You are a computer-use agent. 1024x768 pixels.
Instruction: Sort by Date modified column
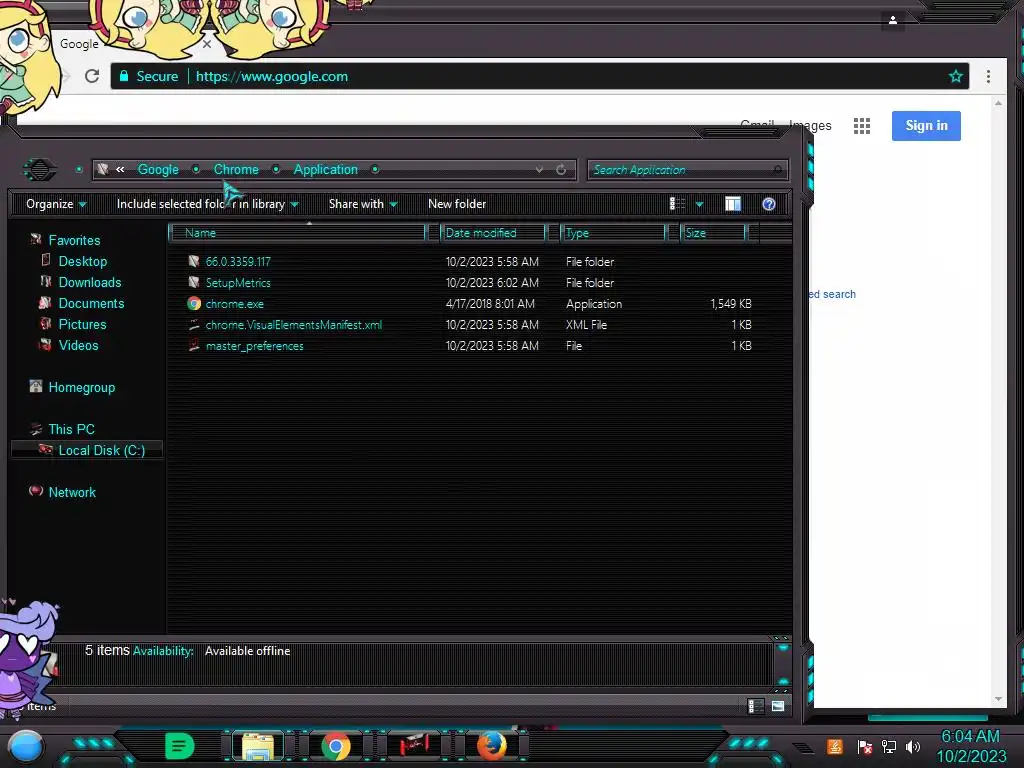[493, 232]
